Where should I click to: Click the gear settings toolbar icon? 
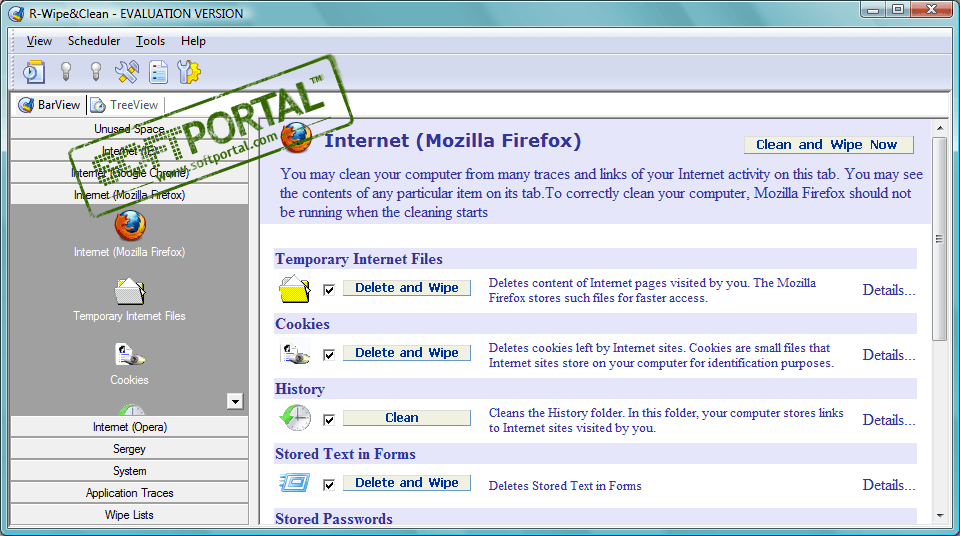[189, 72]
